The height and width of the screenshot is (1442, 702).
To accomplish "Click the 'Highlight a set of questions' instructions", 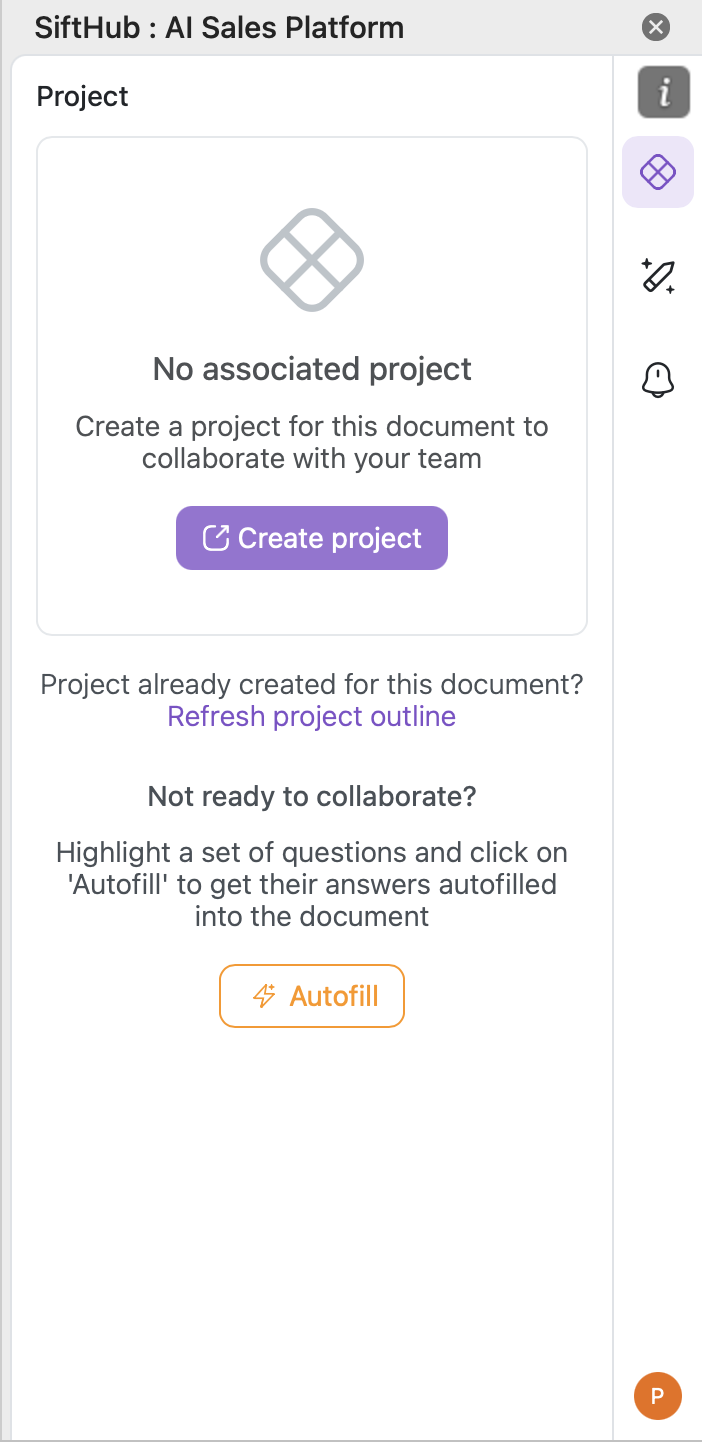I will pyautogui.click(x=312, y=884).
